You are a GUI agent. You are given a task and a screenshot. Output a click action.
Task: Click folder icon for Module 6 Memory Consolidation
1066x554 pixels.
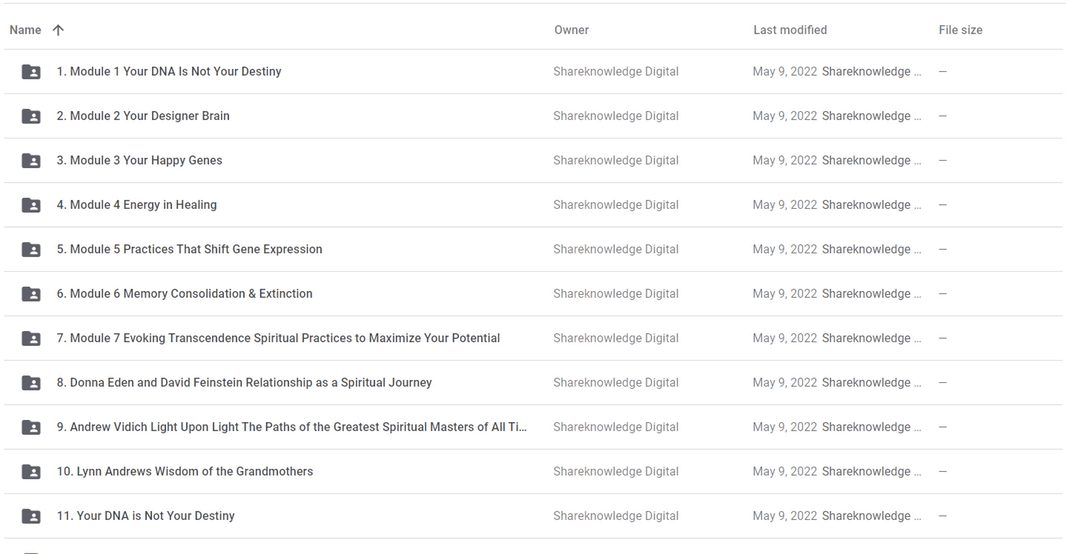click(x=31, y=294)
